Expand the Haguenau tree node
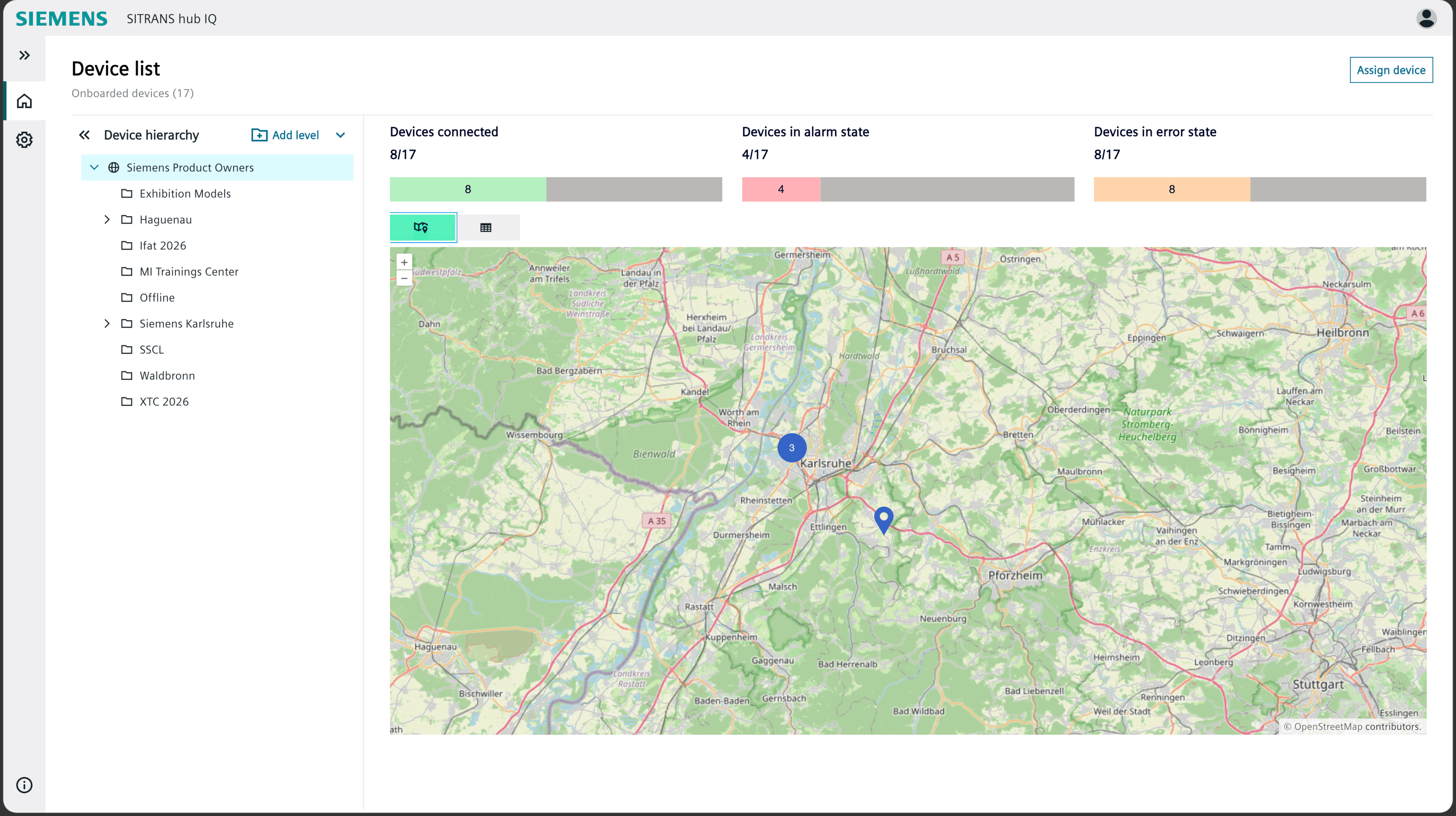 (107, 220)
